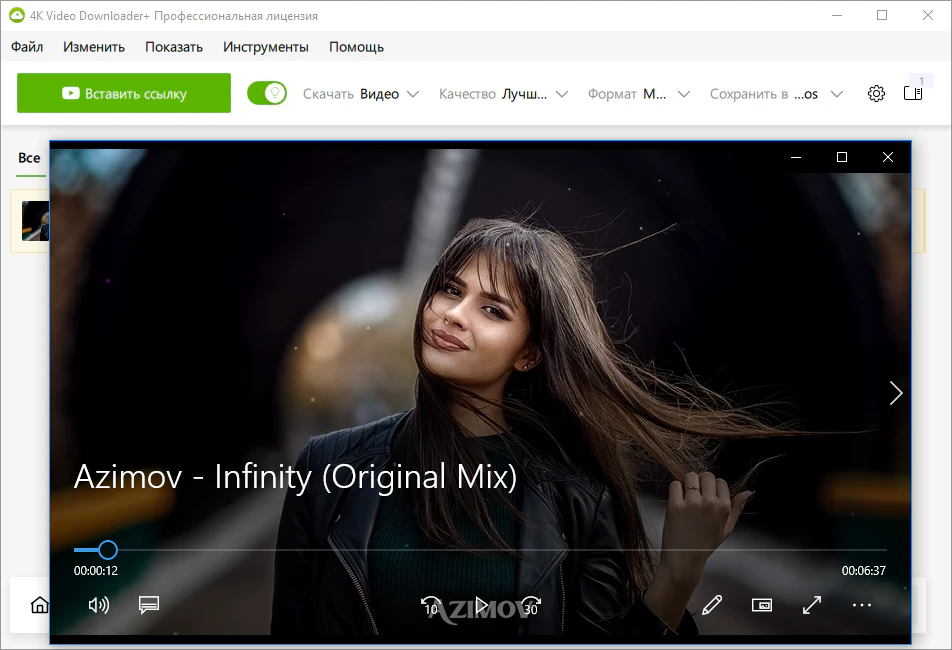The width and height of the screenshot is (952, 650).
Task: Click the Вставить ссылку button
Action: 124,93
